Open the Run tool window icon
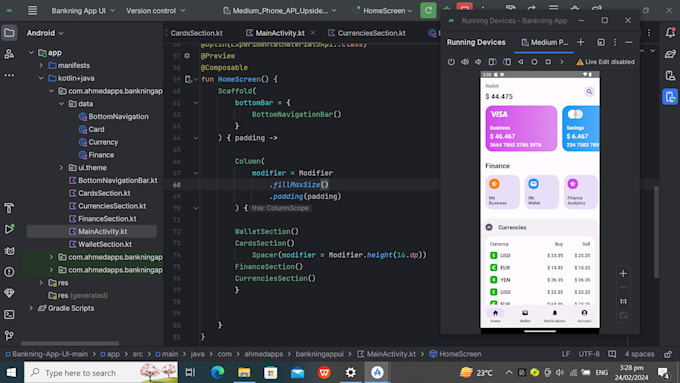680x383 pixels. pos(9,229)
